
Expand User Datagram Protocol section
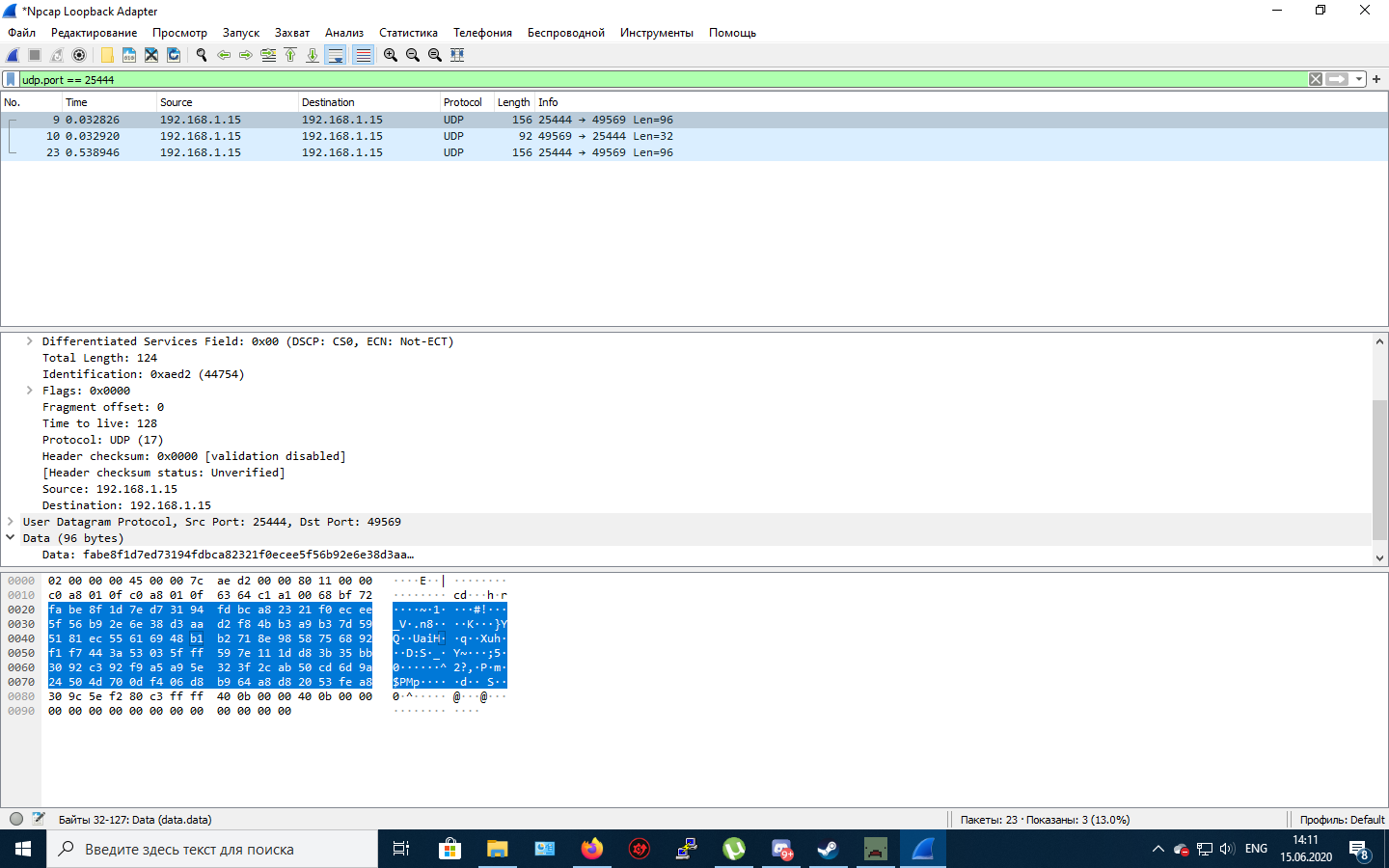[11, 522]
